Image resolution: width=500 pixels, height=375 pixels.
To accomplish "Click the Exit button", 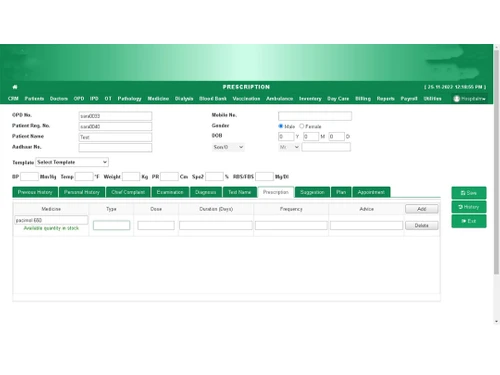I will click(x=469, y=221).
